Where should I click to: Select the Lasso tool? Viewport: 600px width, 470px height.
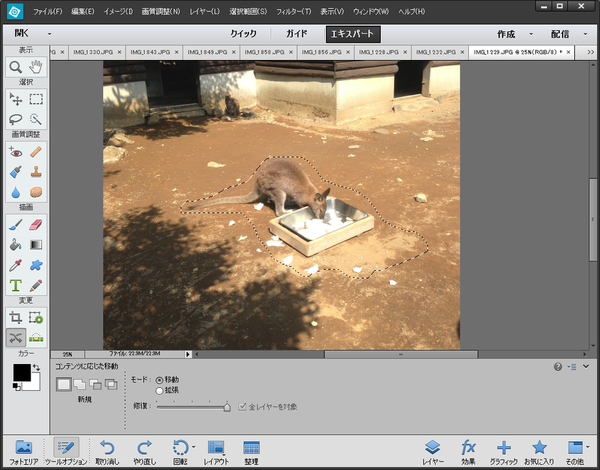(16, 119)
